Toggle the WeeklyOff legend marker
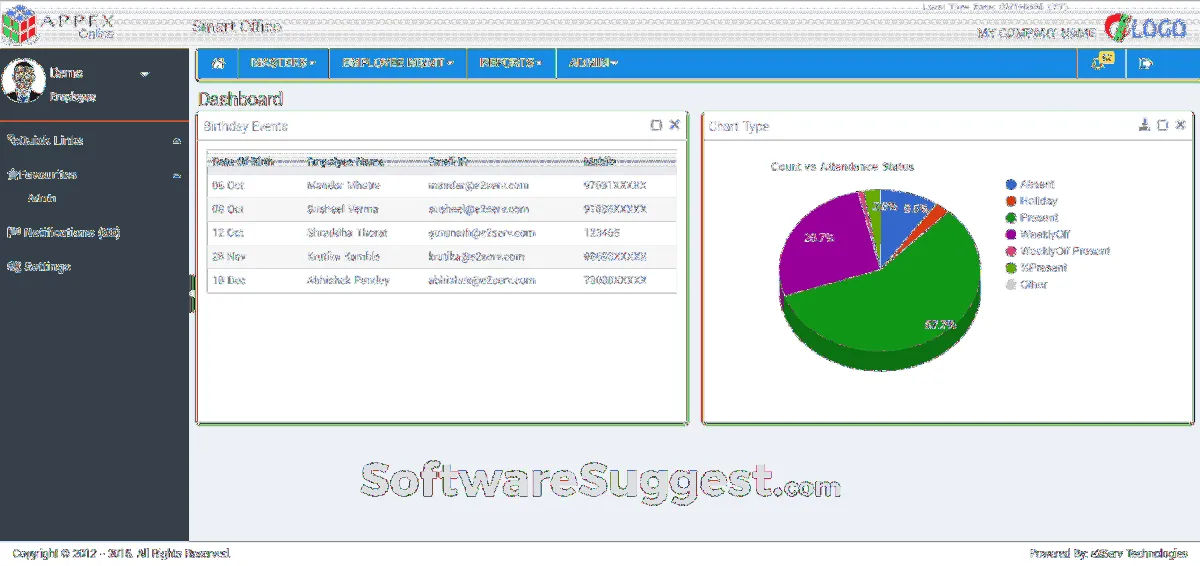The height and width of the screenshot is (566, 1200). 1011,235
